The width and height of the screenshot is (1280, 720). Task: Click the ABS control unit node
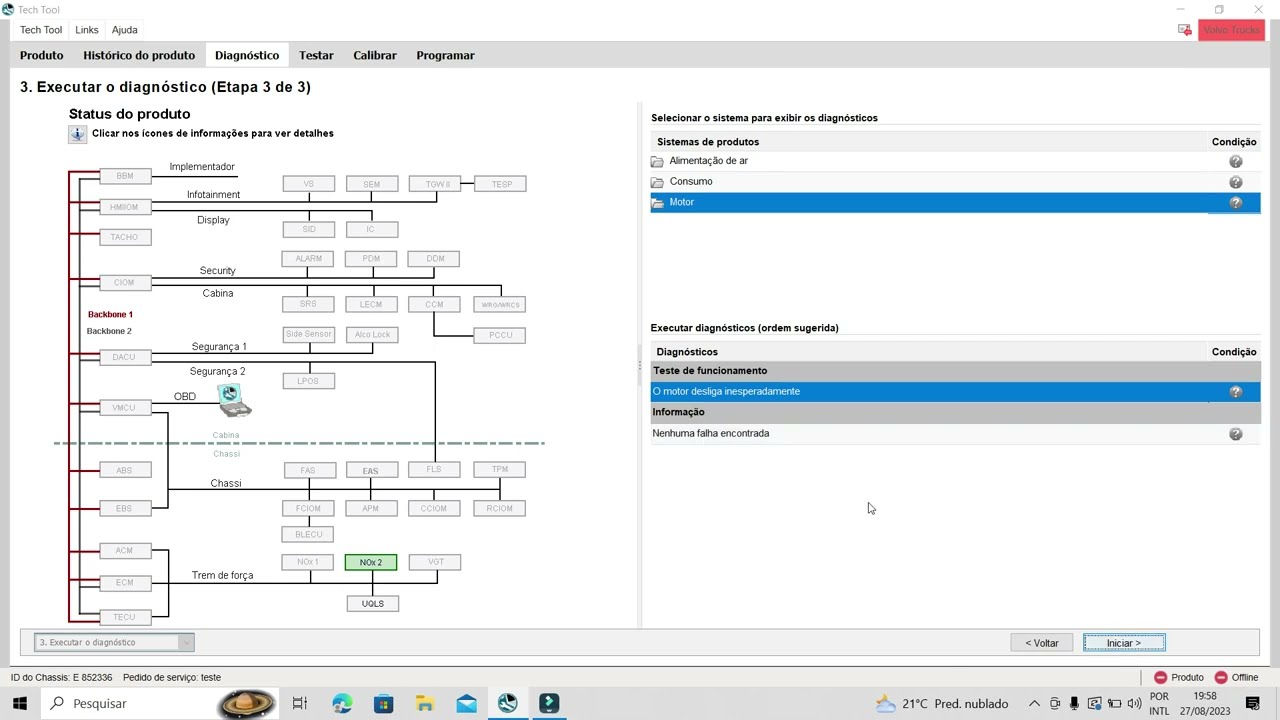click(125, 470)
